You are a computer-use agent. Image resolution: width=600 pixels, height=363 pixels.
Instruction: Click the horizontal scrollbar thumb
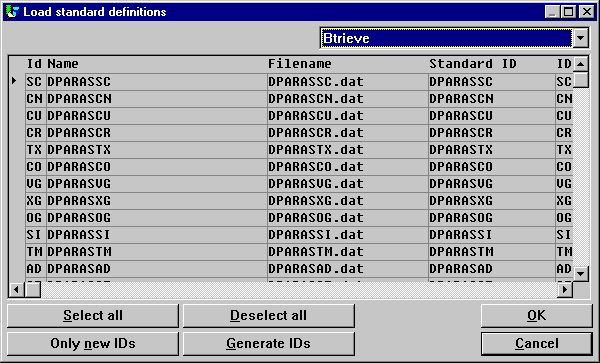click(x=33, y=290)
